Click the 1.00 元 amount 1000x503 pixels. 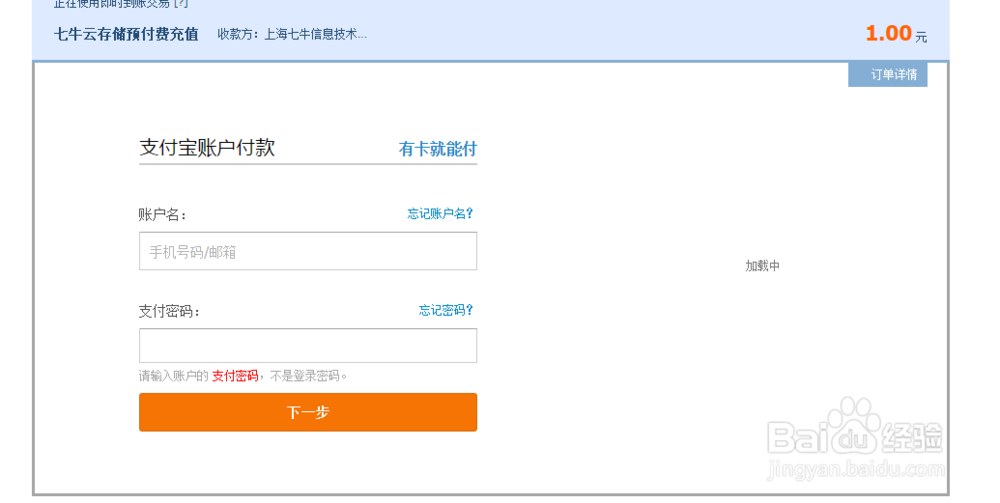coord(896,34)
